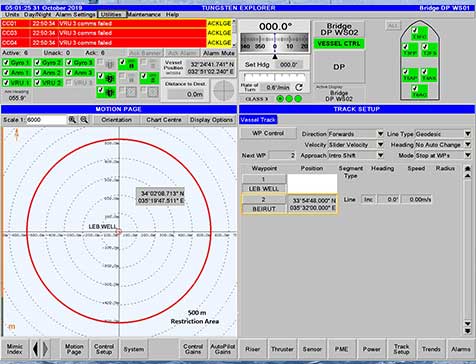
Task: Select the Vessel Track tab
Action: 258,120
